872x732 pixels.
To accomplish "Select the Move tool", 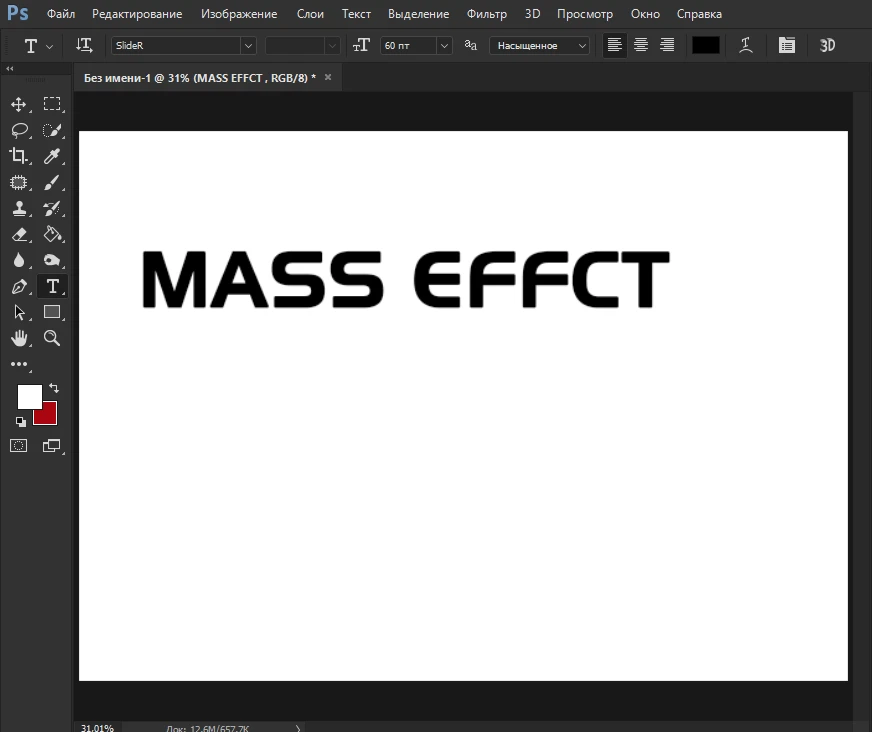I will 19,103.
